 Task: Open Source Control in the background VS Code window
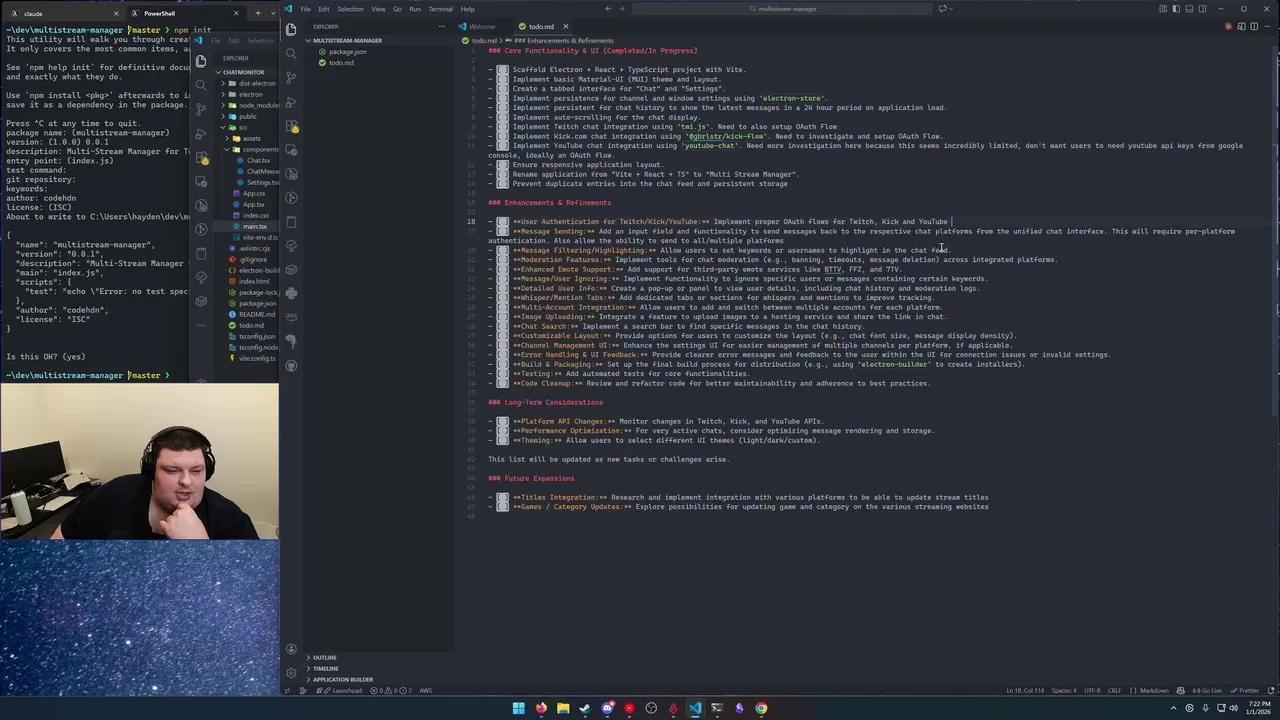[202, 108]
